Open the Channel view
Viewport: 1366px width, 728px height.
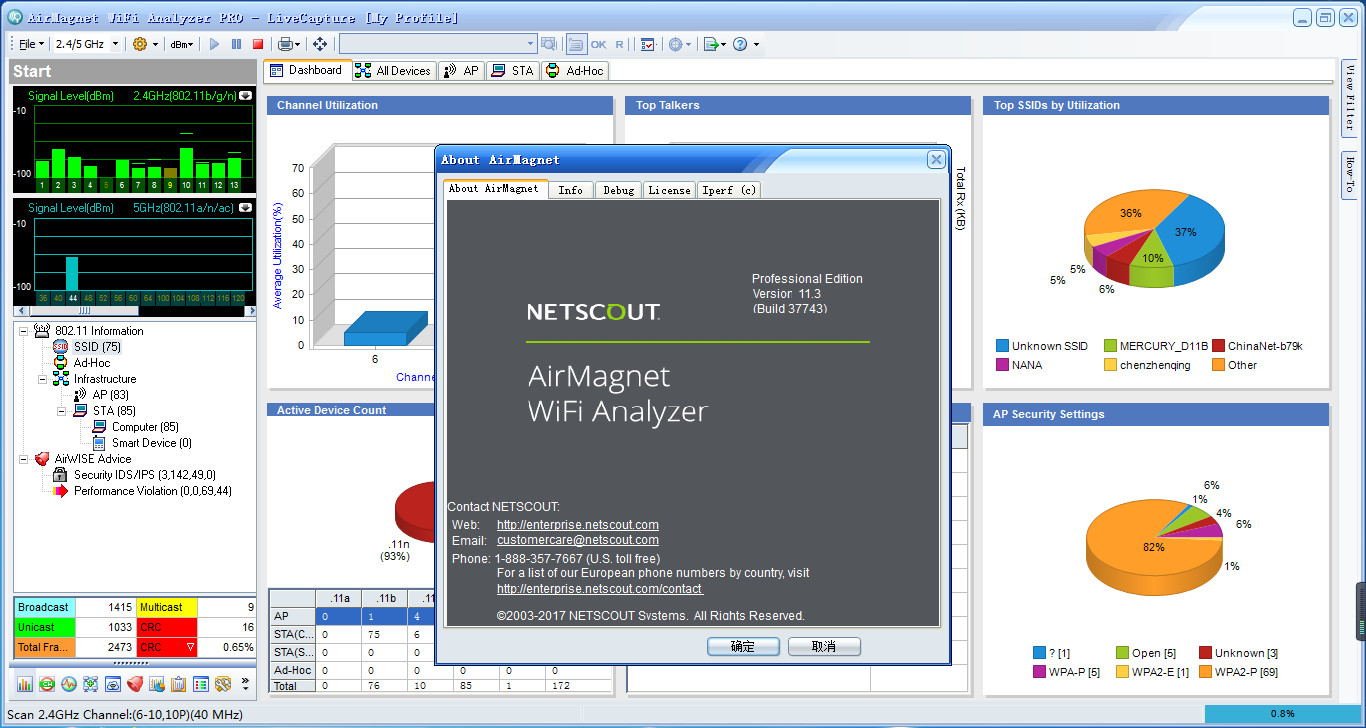[46, 684]
